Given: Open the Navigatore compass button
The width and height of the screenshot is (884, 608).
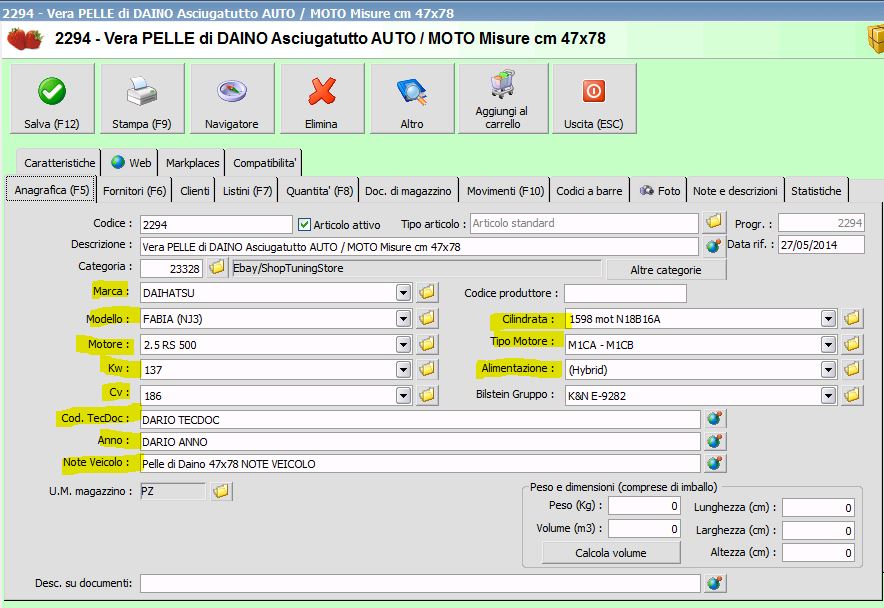Looking at the screenshot, I should point(232,98).
